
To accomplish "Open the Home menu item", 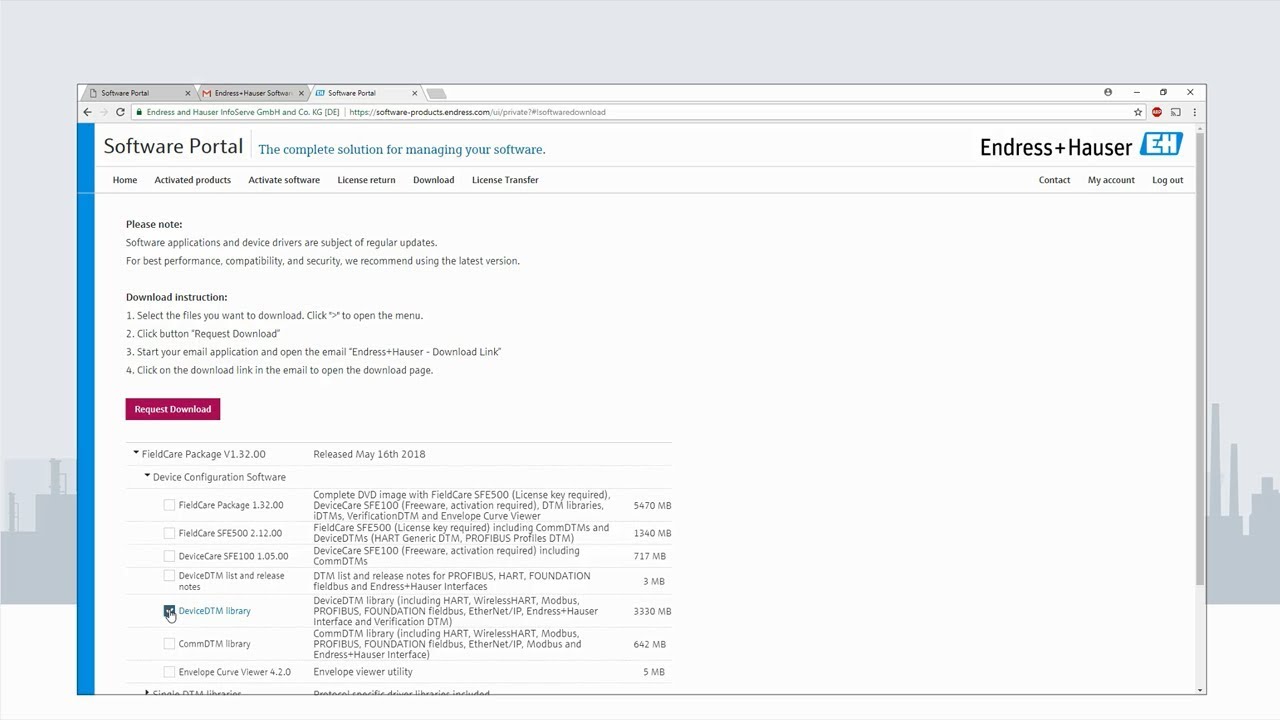I will pos(125,180).
